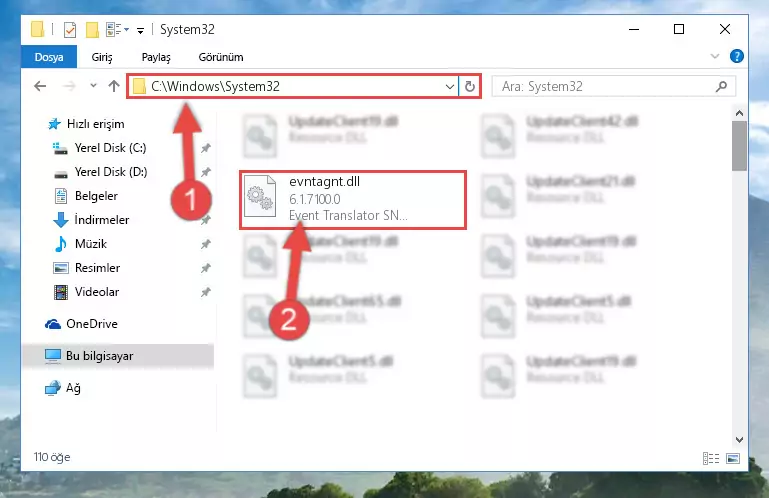
Task: Click the Properties quick access icon
Action: 70,30
